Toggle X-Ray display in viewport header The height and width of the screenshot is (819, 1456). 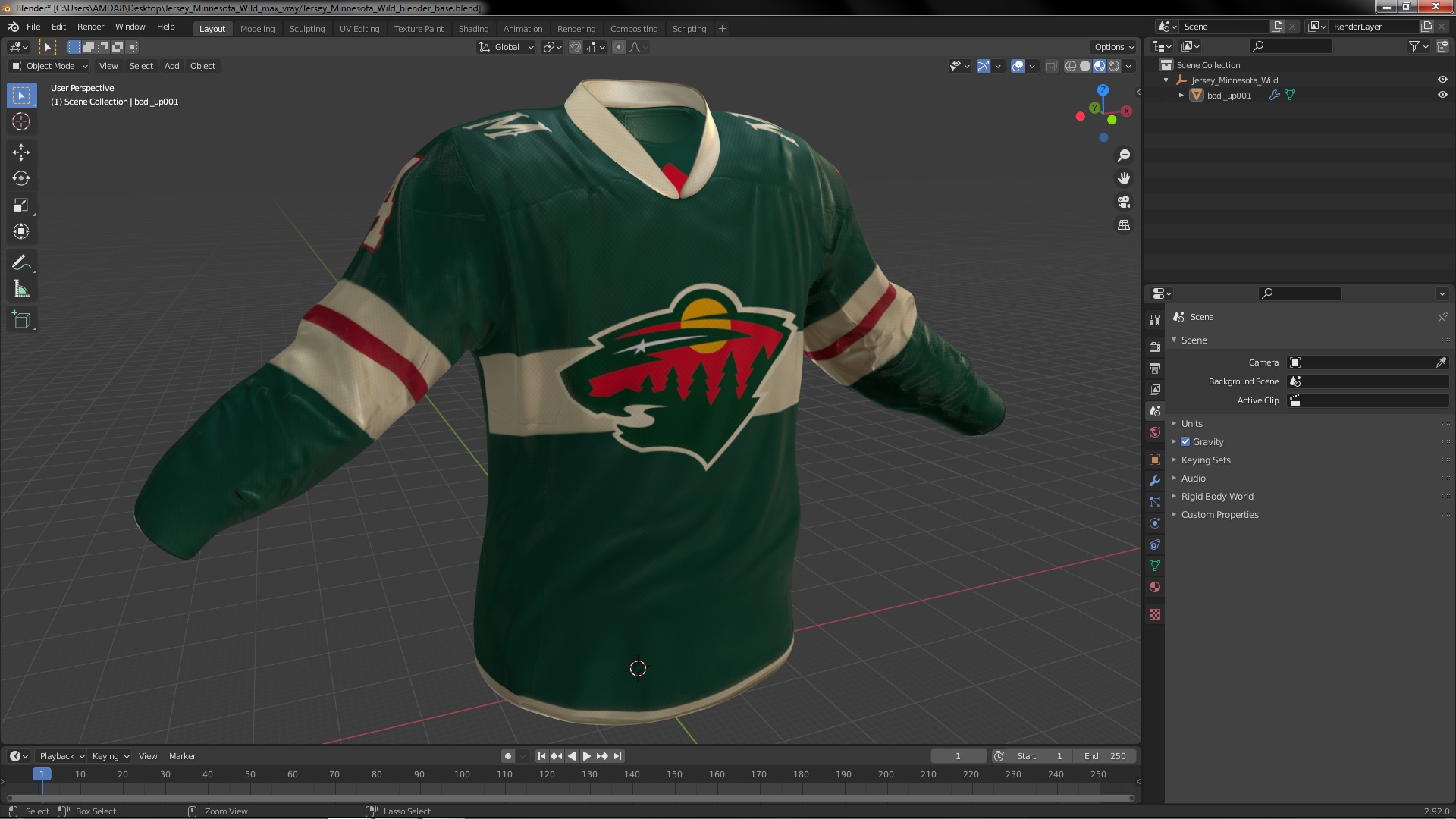tap(1051, 67)
